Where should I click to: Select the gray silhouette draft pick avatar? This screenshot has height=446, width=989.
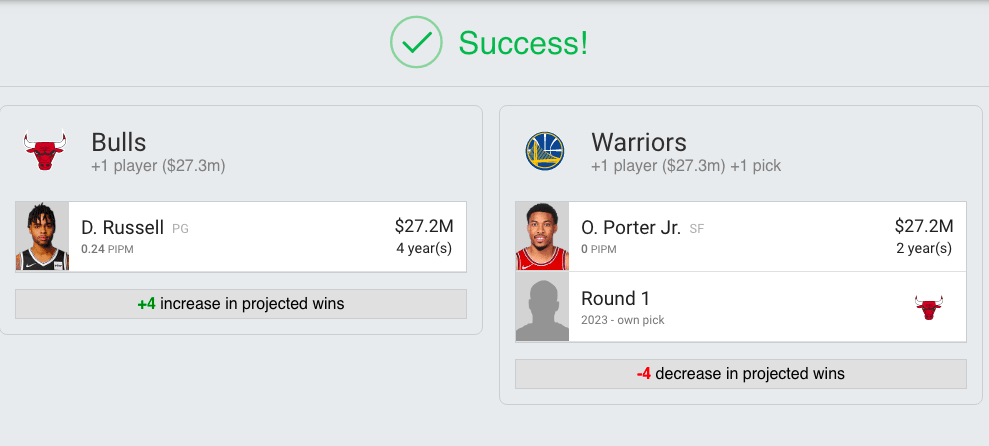pyautogui.click(x=542, y=307)
